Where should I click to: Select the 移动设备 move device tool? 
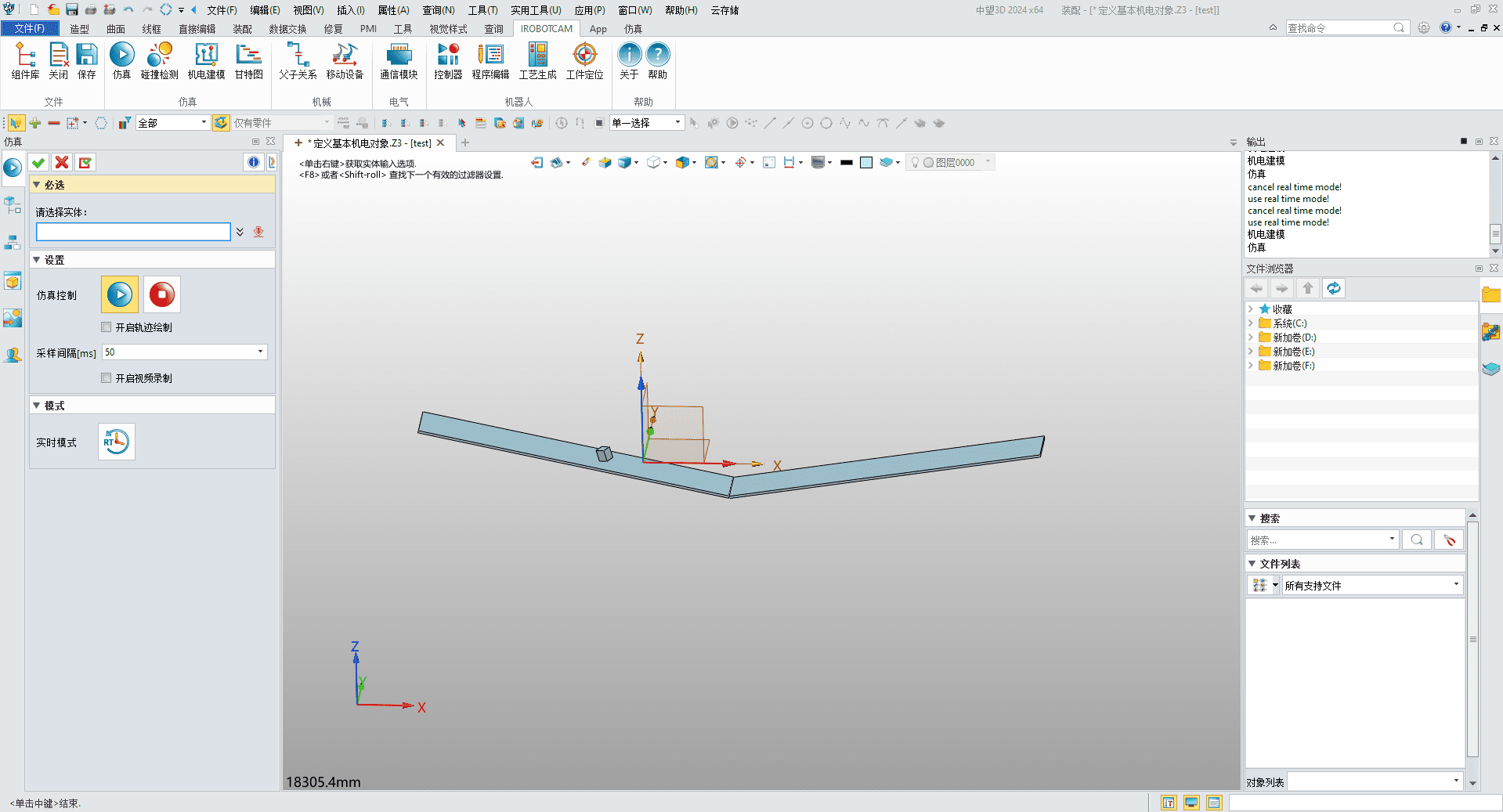point(345,61)
